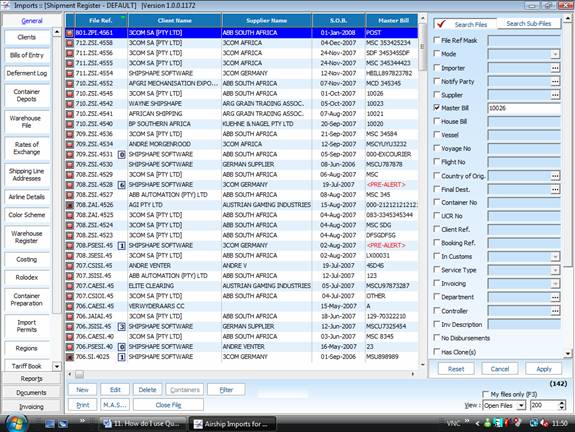The image size is (575, 432).
Task: Open the Importer lookup ellipsis button
Action: (555, 68)
